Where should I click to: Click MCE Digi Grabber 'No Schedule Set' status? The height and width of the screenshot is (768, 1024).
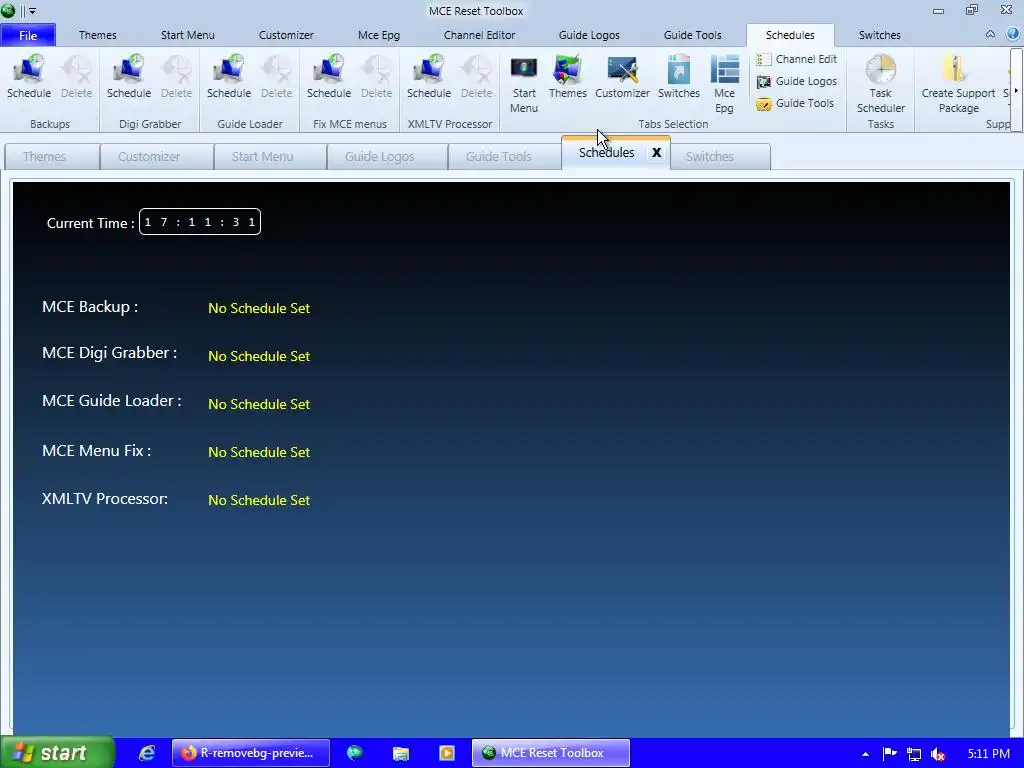pos(259,357)
